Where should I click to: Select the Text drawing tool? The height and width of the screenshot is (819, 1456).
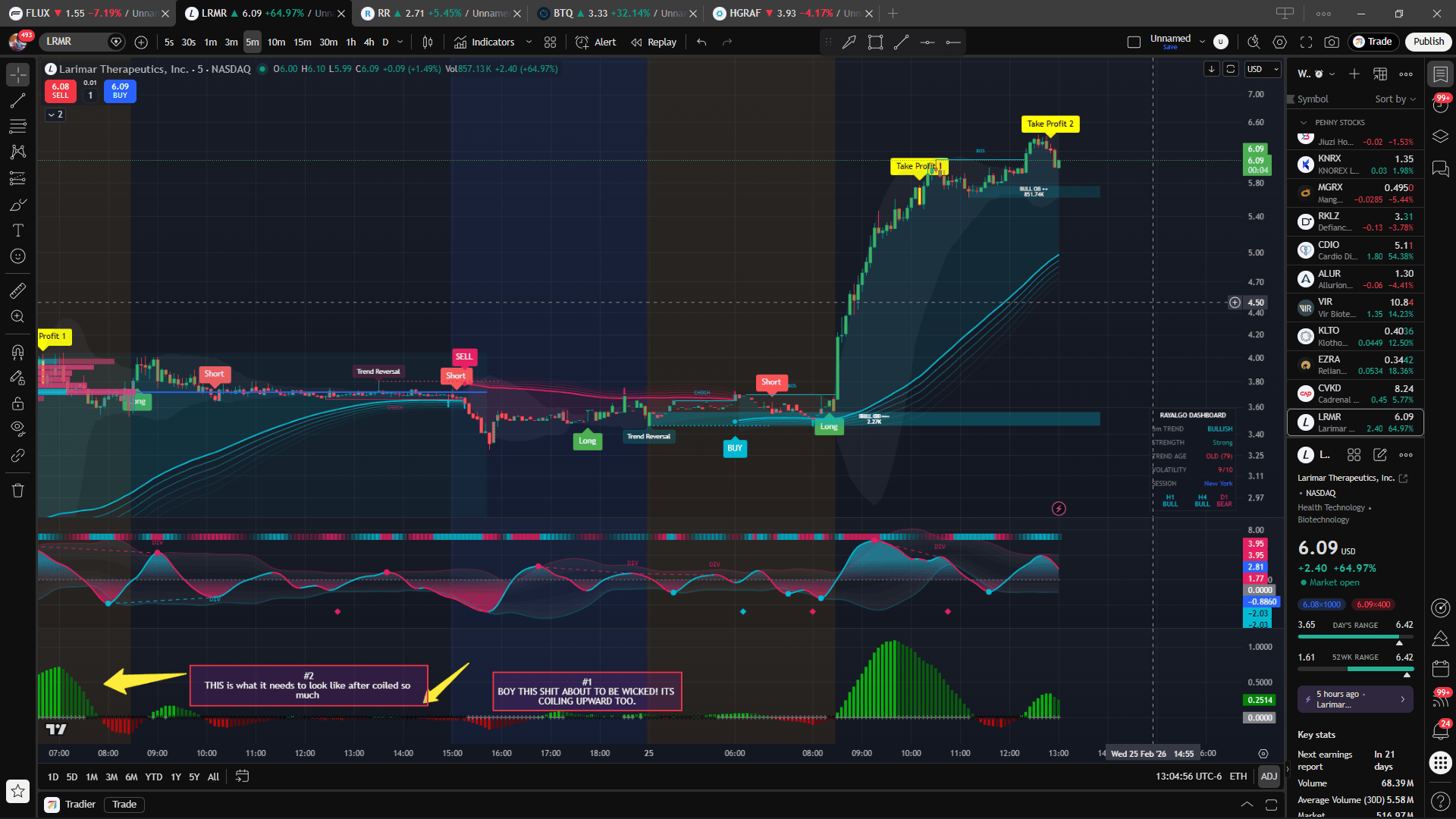[18, 231]
